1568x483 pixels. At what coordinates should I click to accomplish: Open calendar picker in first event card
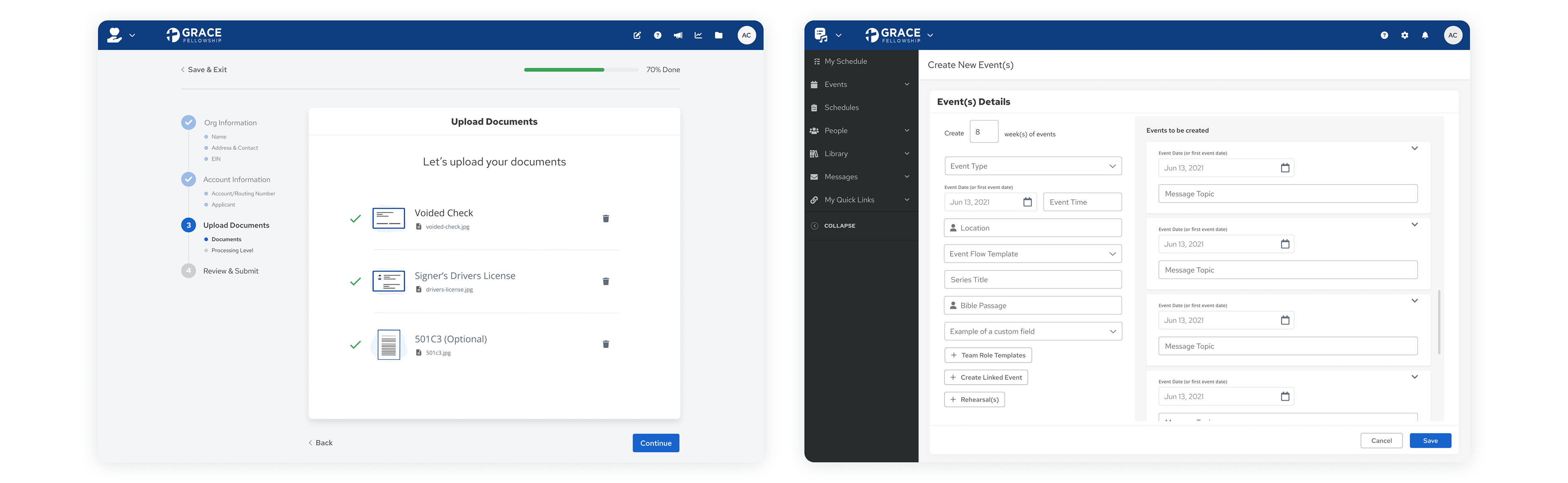click(1285, 168)
